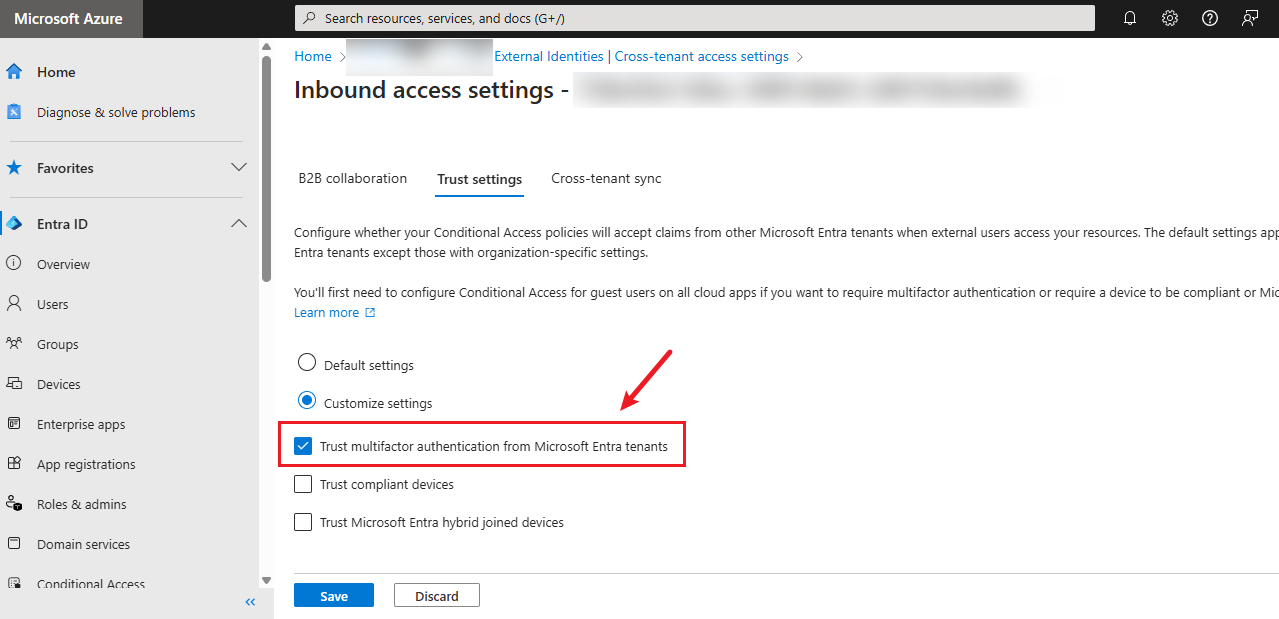1279x619 pixels.
Task: Switch to the B2B collaboration tab
Action: point(353,178)
